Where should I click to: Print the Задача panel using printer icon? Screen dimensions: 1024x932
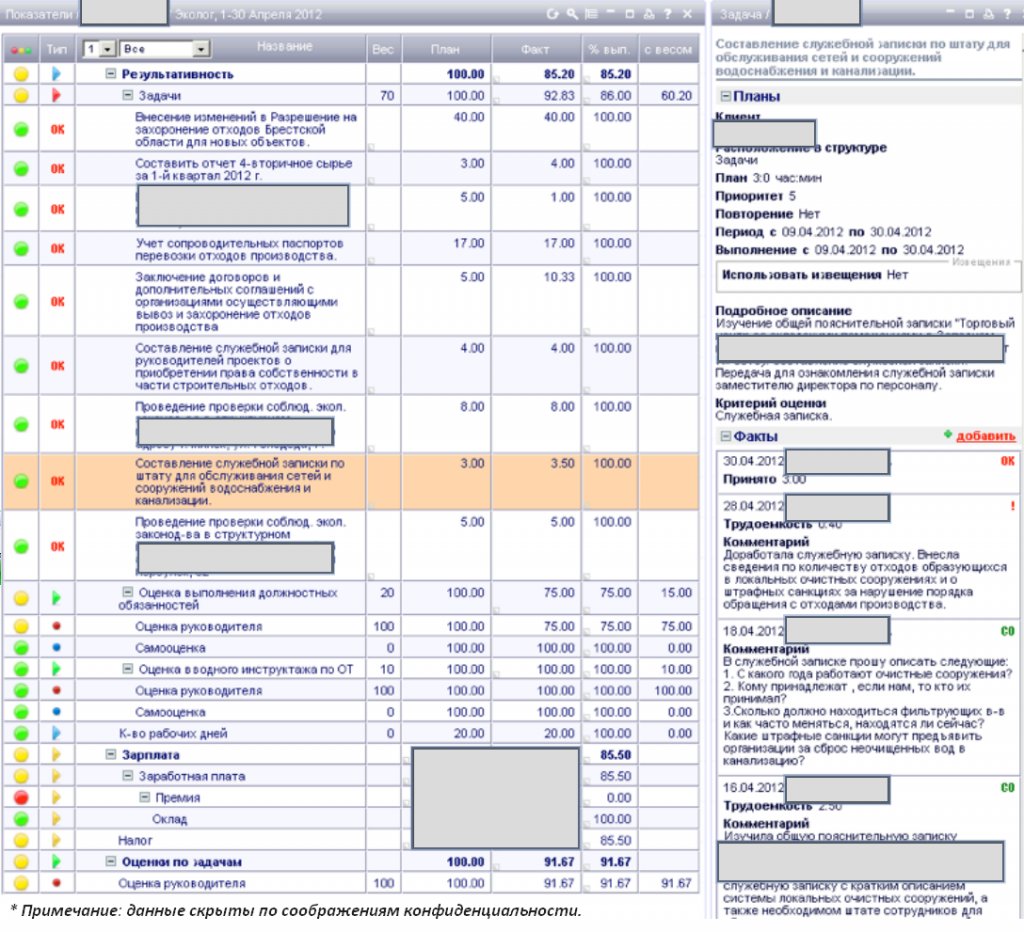988,14
